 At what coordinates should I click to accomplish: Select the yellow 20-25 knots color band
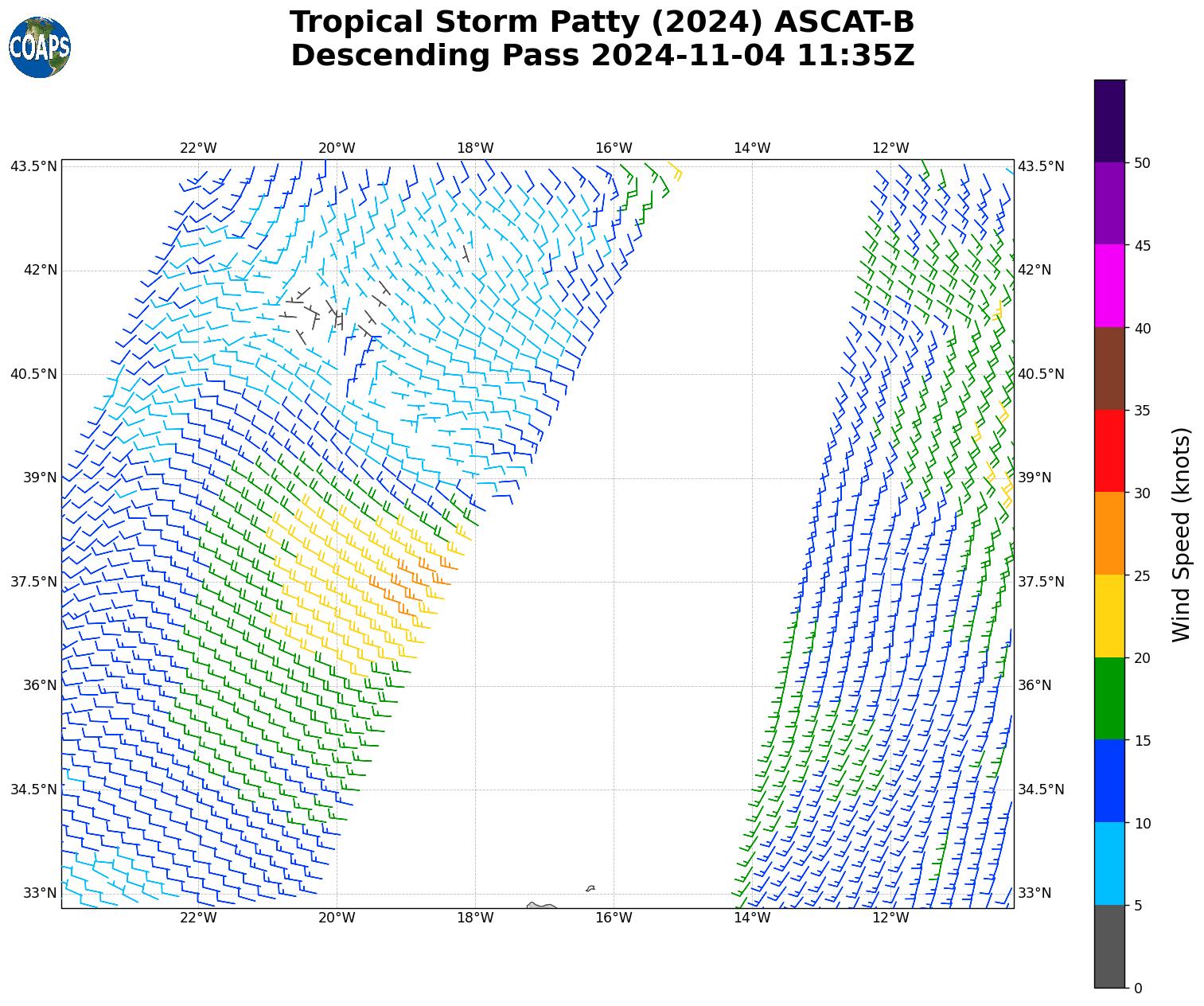click(x=1109, y=616)
